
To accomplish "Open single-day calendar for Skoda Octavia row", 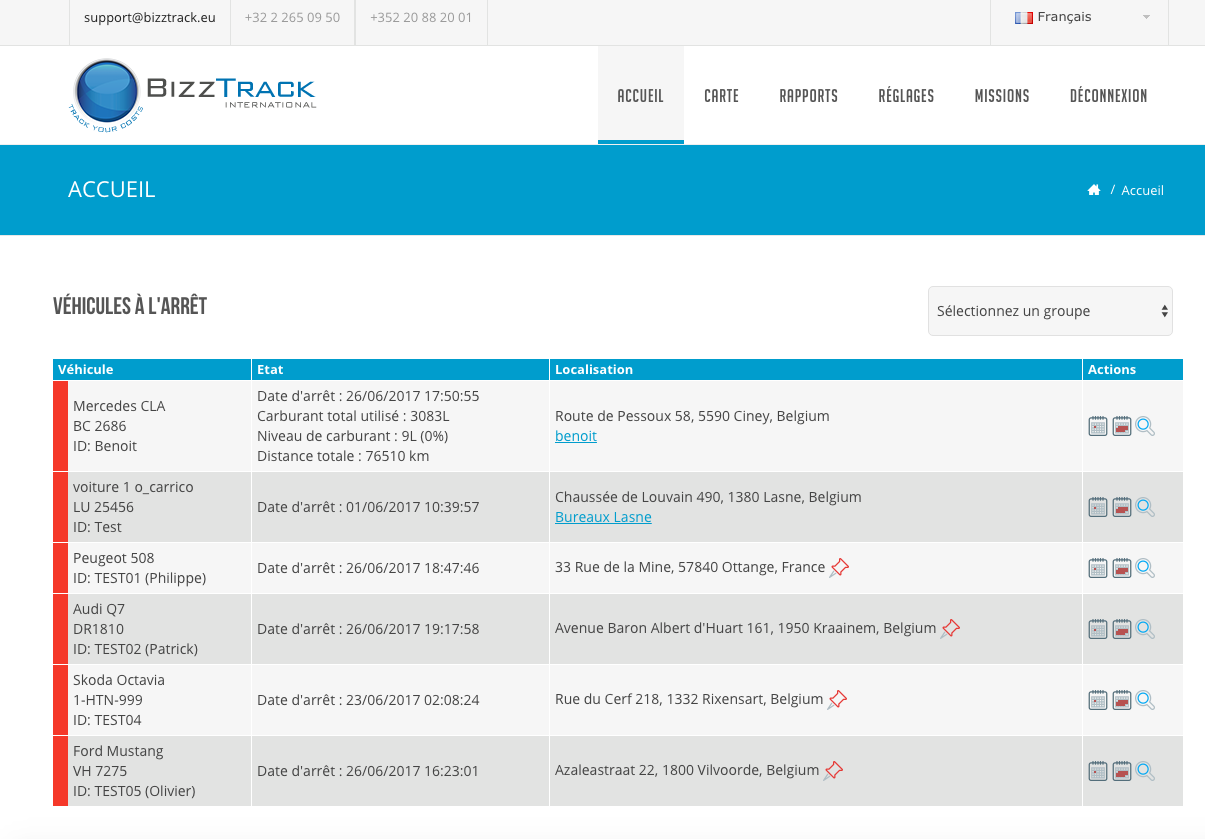I will 1098,701.
